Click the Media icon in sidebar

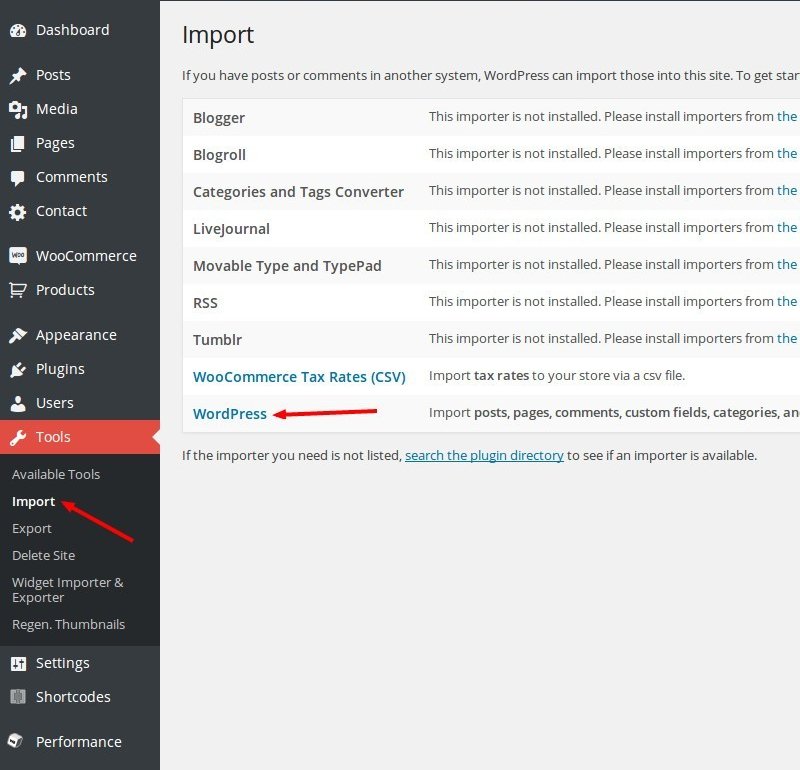pyautogui.click(x=18, y=110)
